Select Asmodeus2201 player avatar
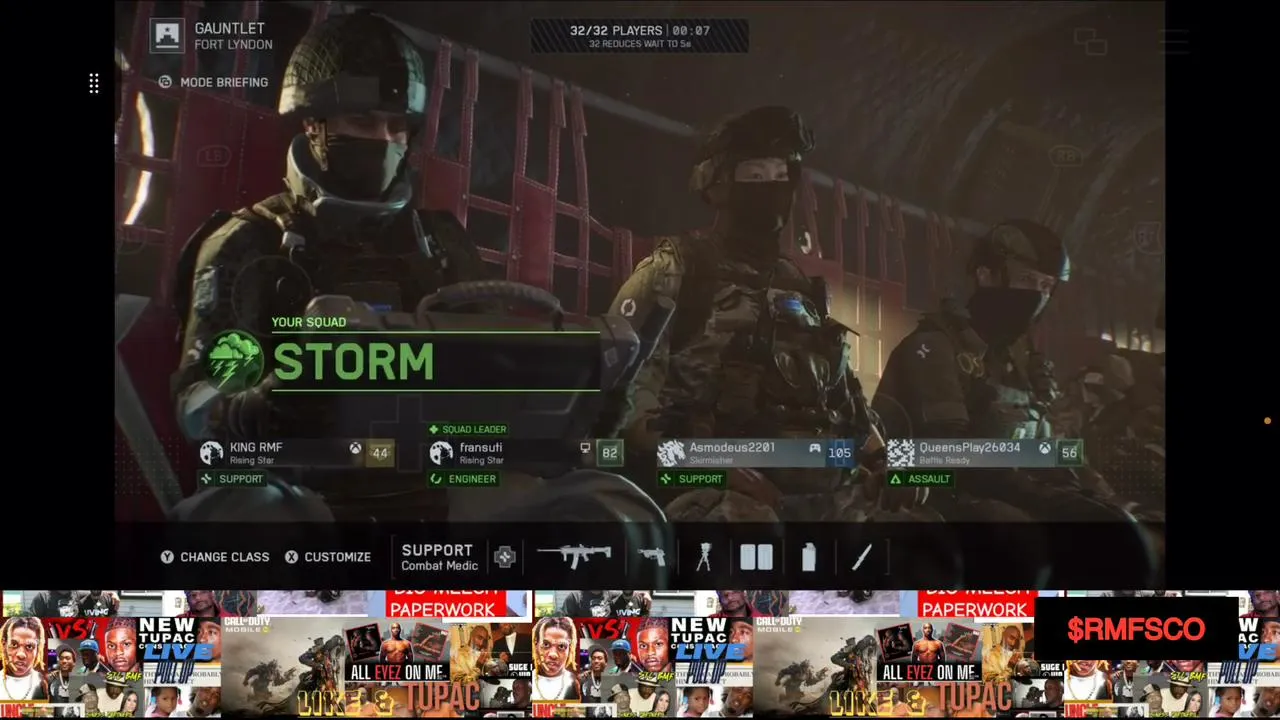The width and height of the screenshot is (1280, 720). (671, 453)
